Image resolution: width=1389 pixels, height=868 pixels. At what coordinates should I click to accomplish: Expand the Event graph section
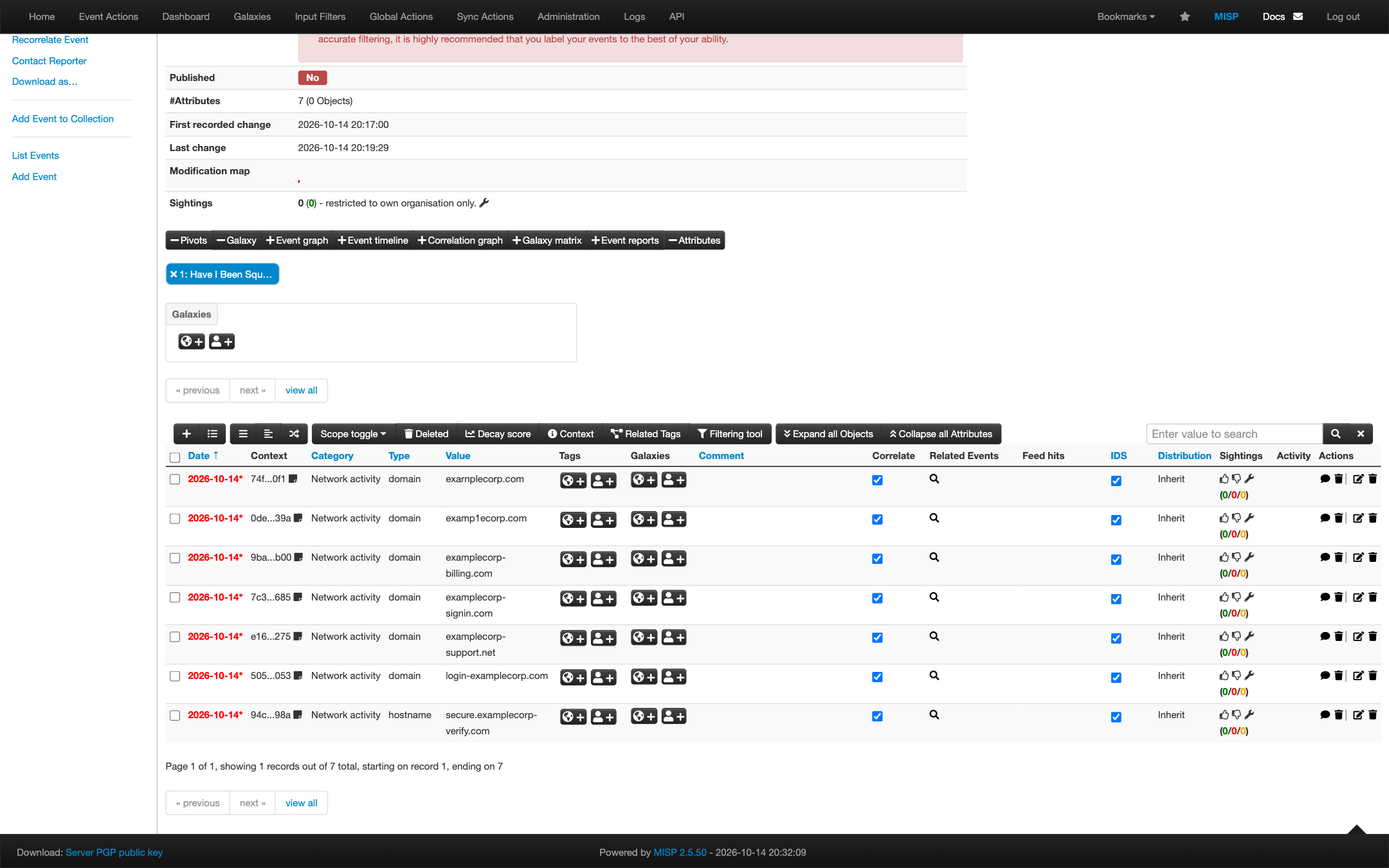click(x=297, y=240)
